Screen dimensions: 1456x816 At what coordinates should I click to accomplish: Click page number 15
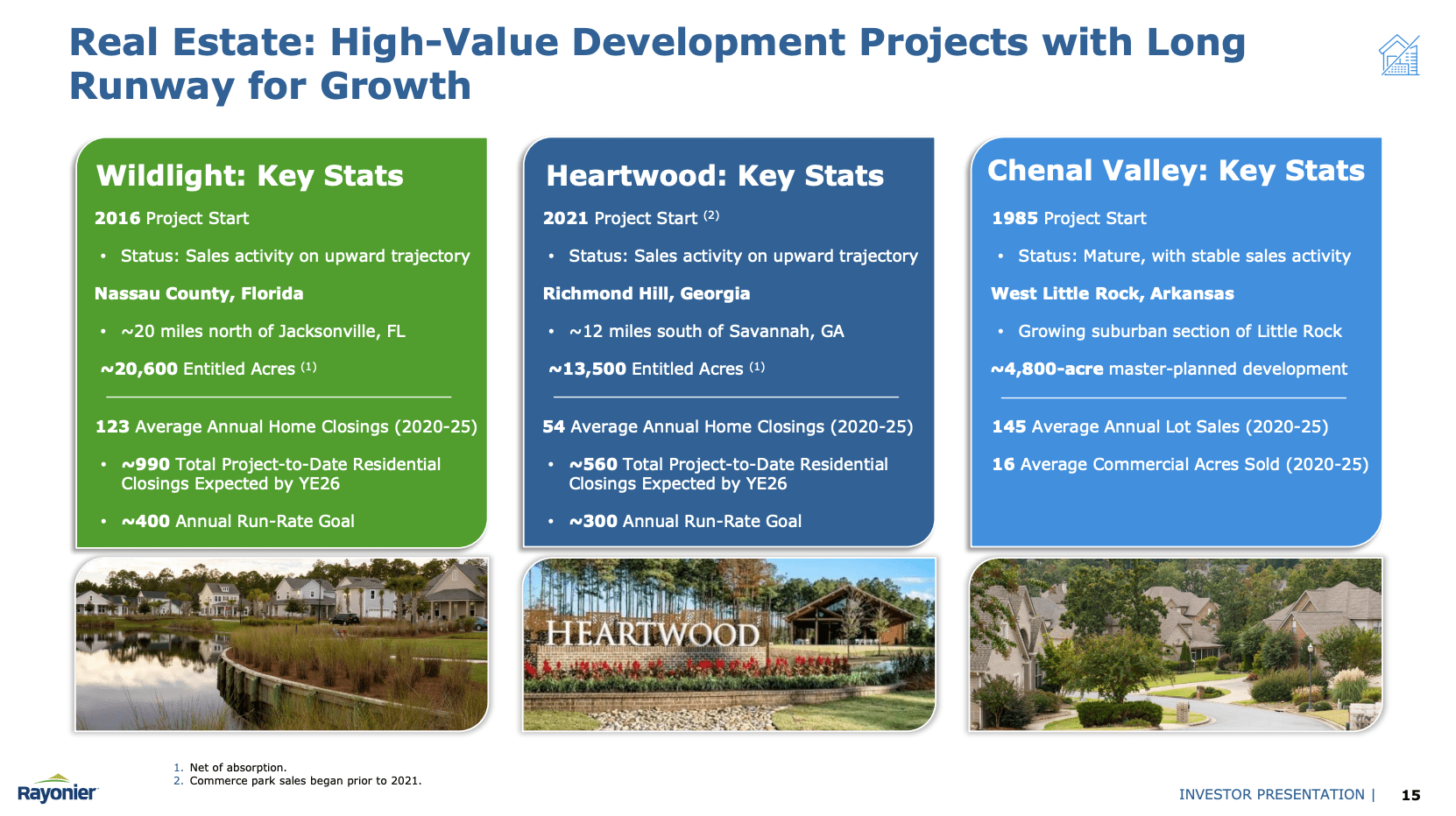(1410, 795)
